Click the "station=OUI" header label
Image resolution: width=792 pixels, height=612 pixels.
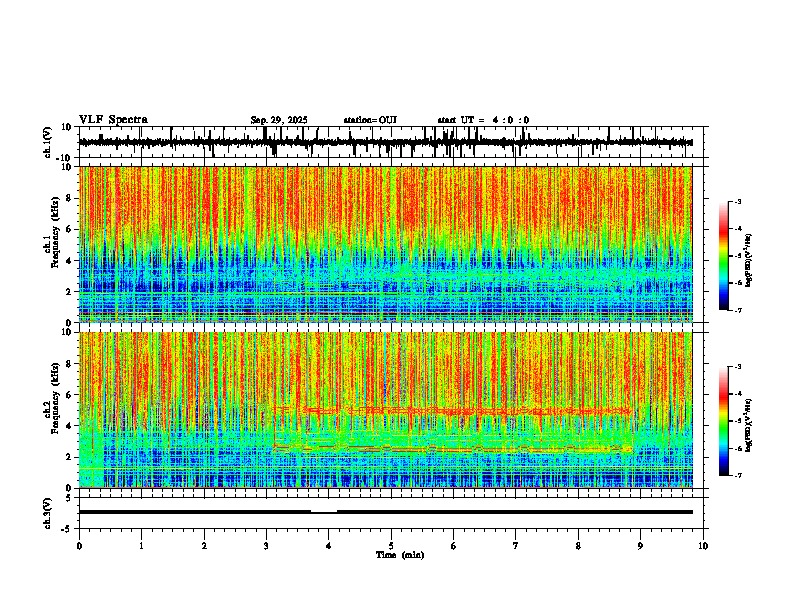click(370, 120)
